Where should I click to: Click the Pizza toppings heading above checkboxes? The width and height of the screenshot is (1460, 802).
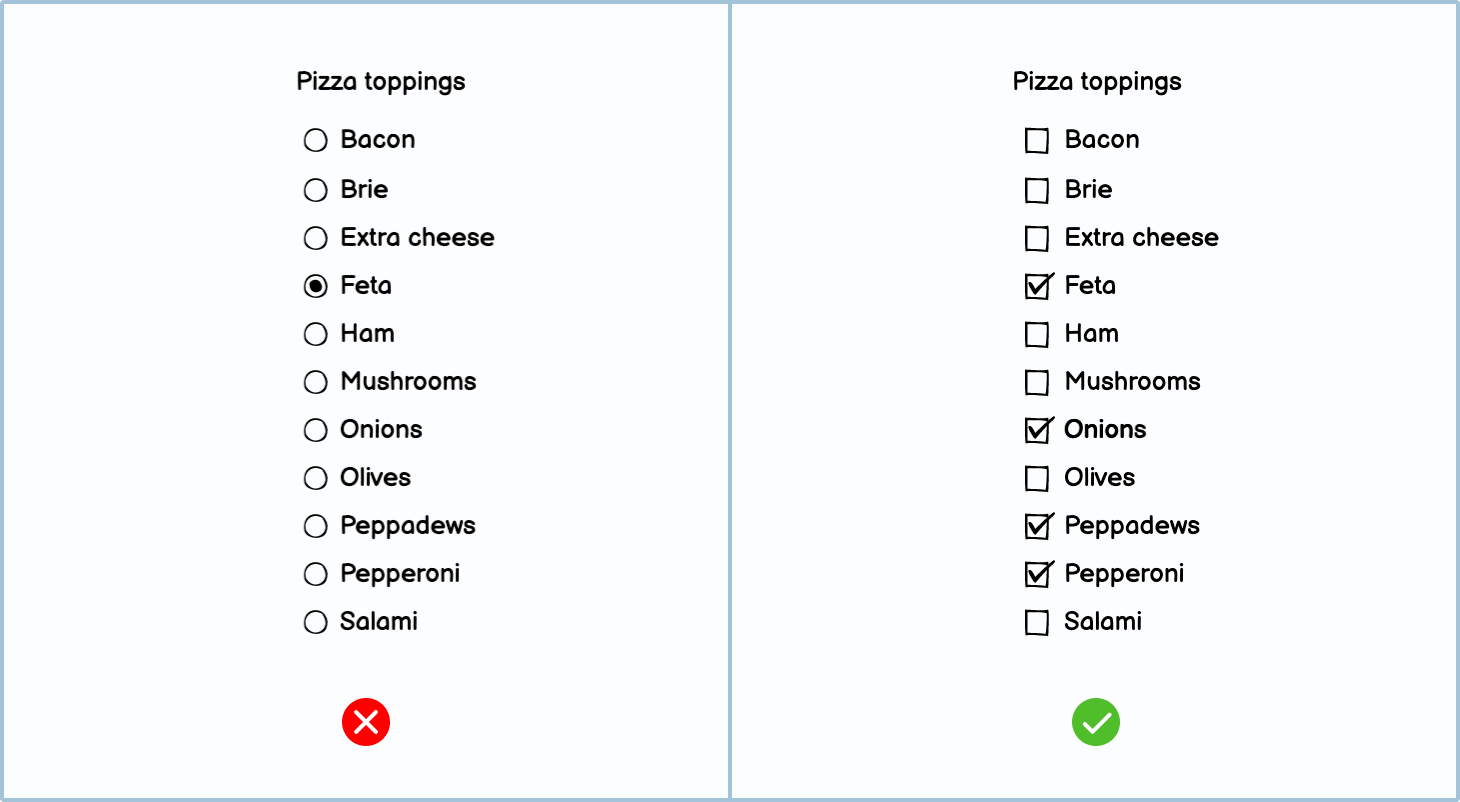[x=1097, y=82]
